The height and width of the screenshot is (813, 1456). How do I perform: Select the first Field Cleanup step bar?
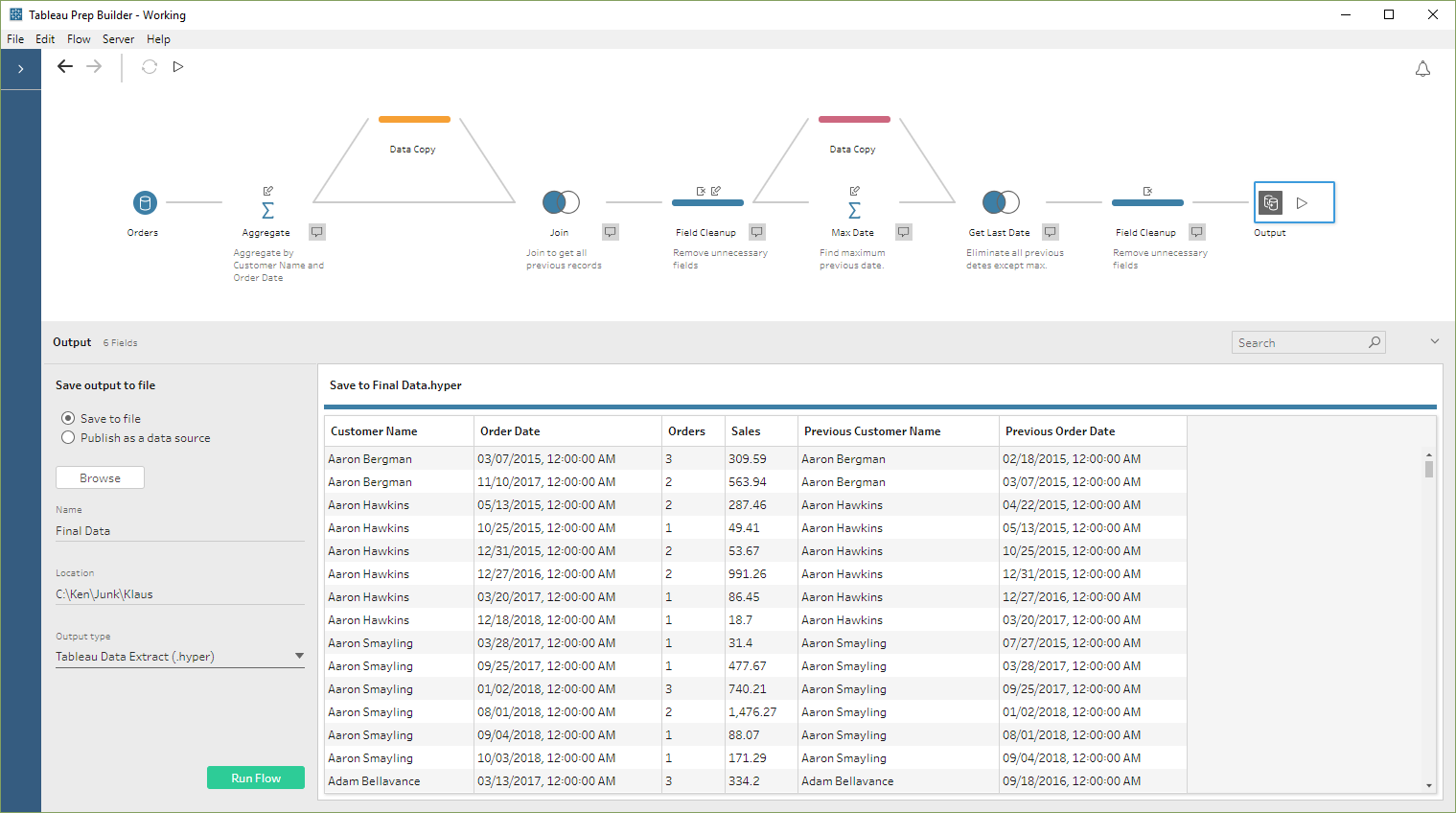707,202
